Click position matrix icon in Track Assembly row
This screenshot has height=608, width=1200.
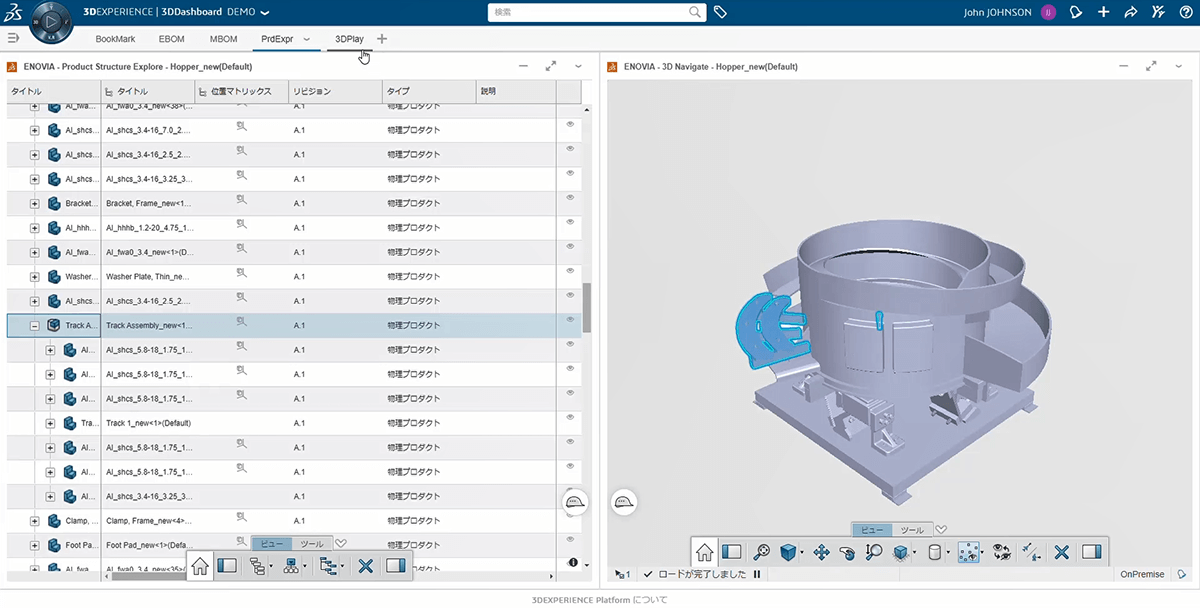pos(240,322)
